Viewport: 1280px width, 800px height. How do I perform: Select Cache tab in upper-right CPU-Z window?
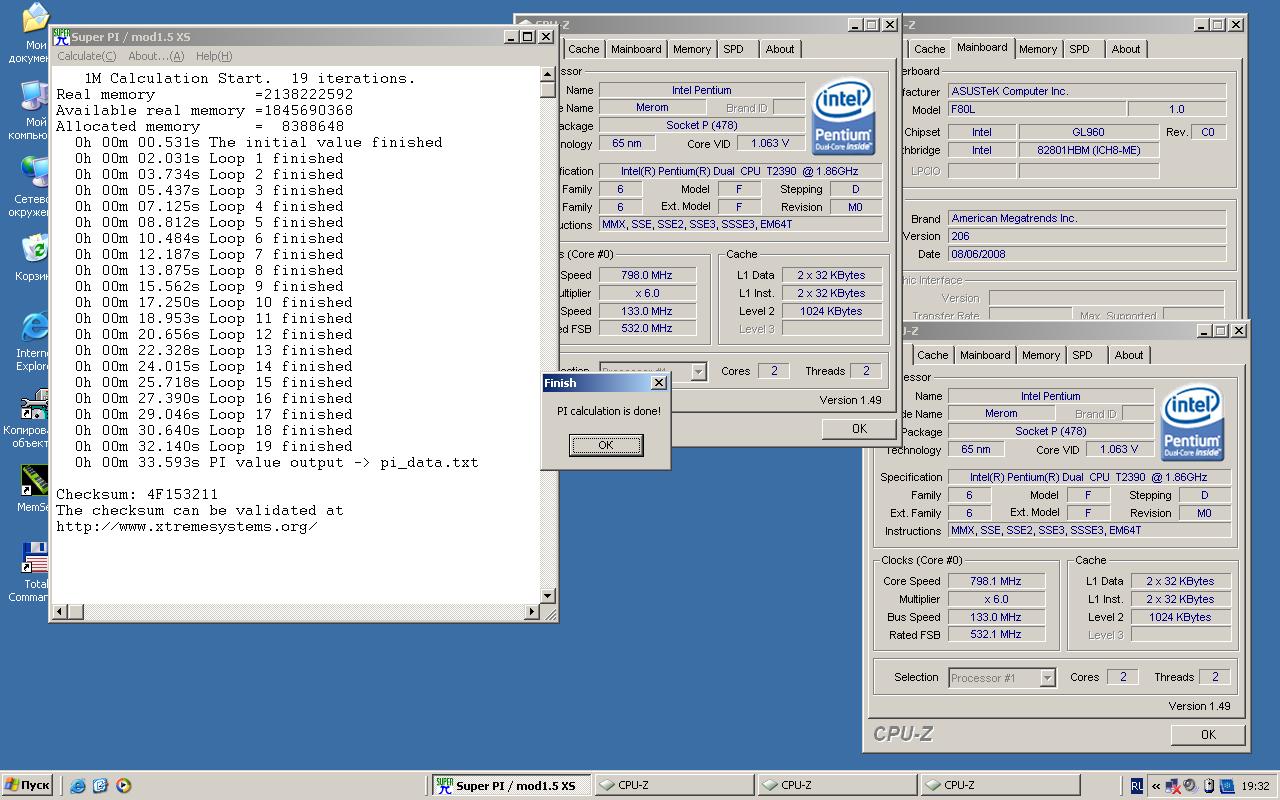point(929,49)
